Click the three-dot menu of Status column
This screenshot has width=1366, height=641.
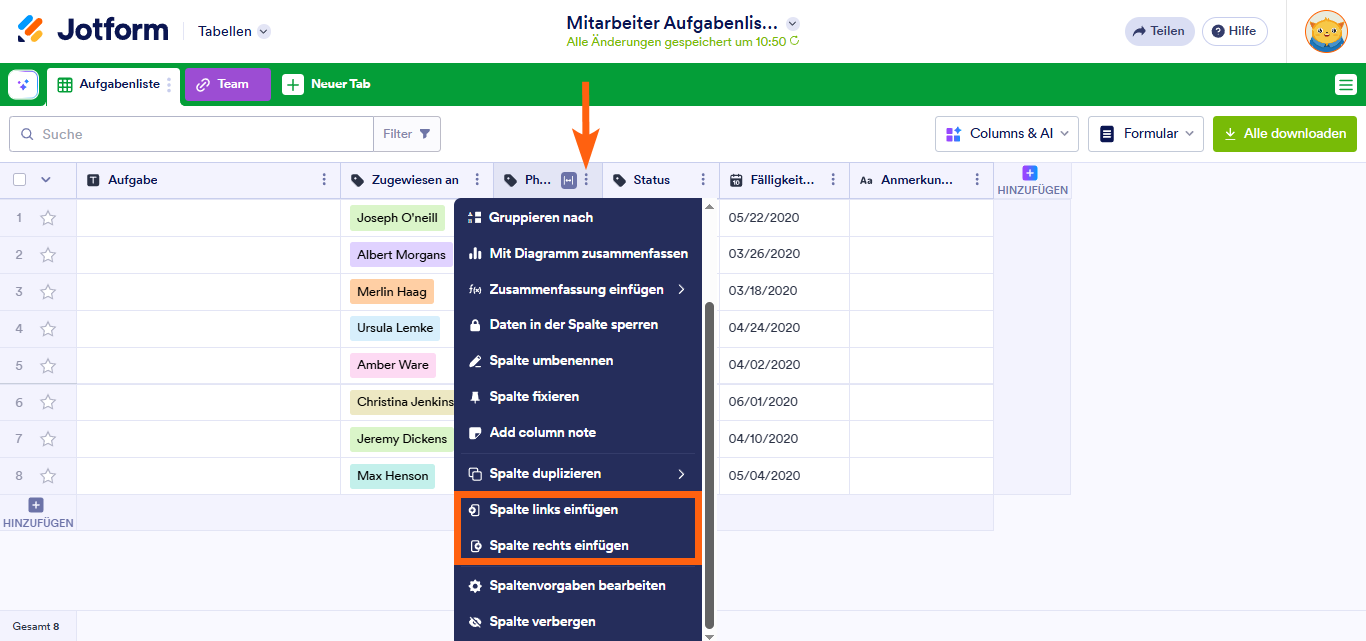[703, 180]
